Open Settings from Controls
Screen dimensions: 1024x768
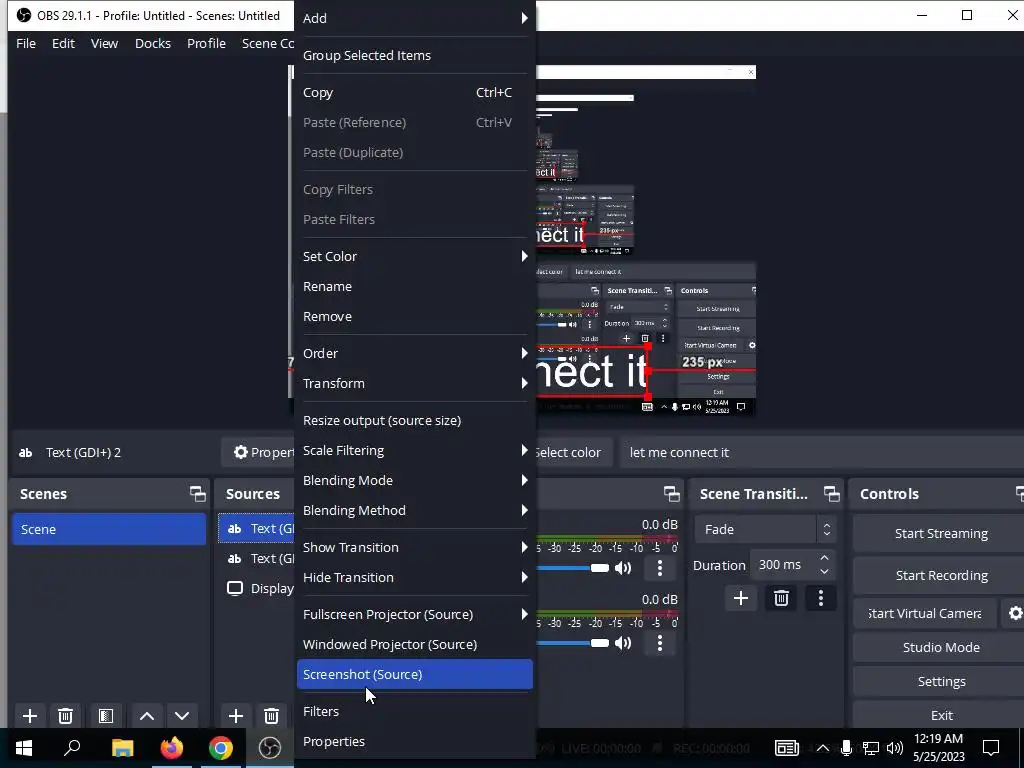pos(940,681)
